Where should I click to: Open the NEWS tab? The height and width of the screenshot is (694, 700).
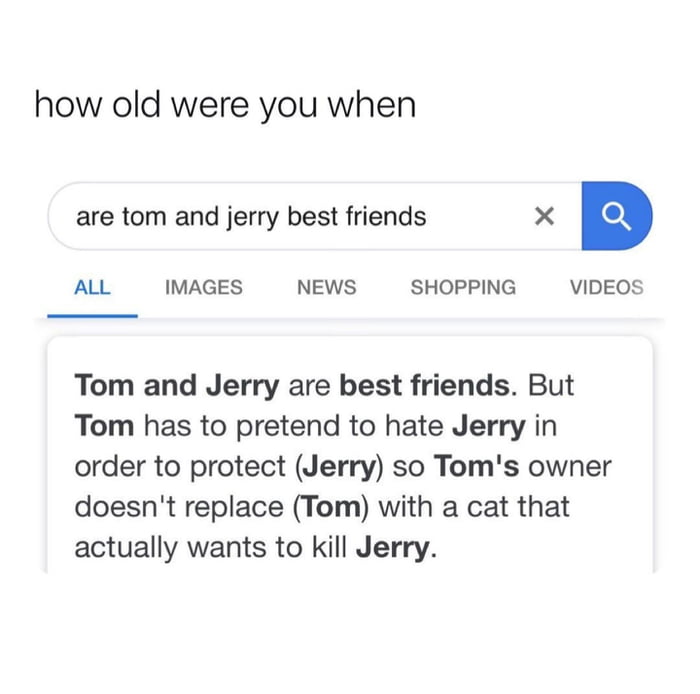(x=326, y=287)
